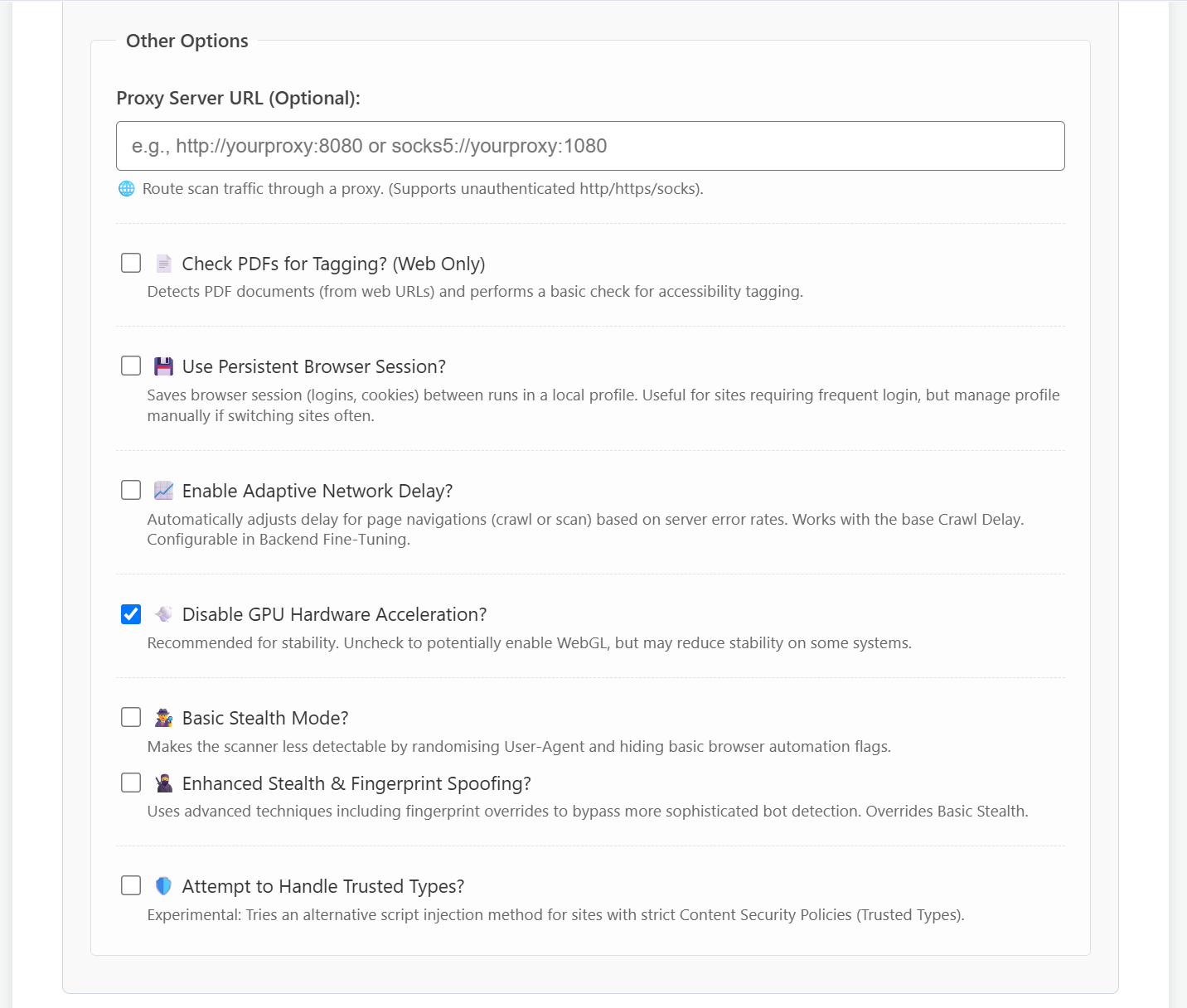Click the Disable GPU Hardware Acceleration label
The width and height of the screenshot is (1187, 1008).
pos(334,614)
